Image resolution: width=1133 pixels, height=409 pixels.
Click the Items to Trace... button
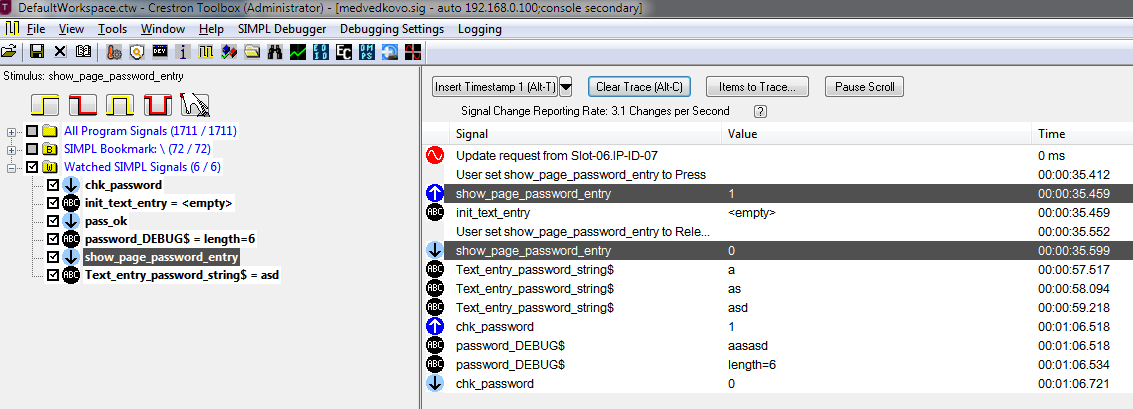(757, 87)
